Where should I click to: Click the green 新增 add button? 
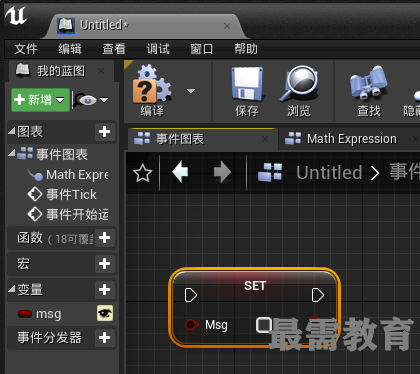click(x=40, y=100)
